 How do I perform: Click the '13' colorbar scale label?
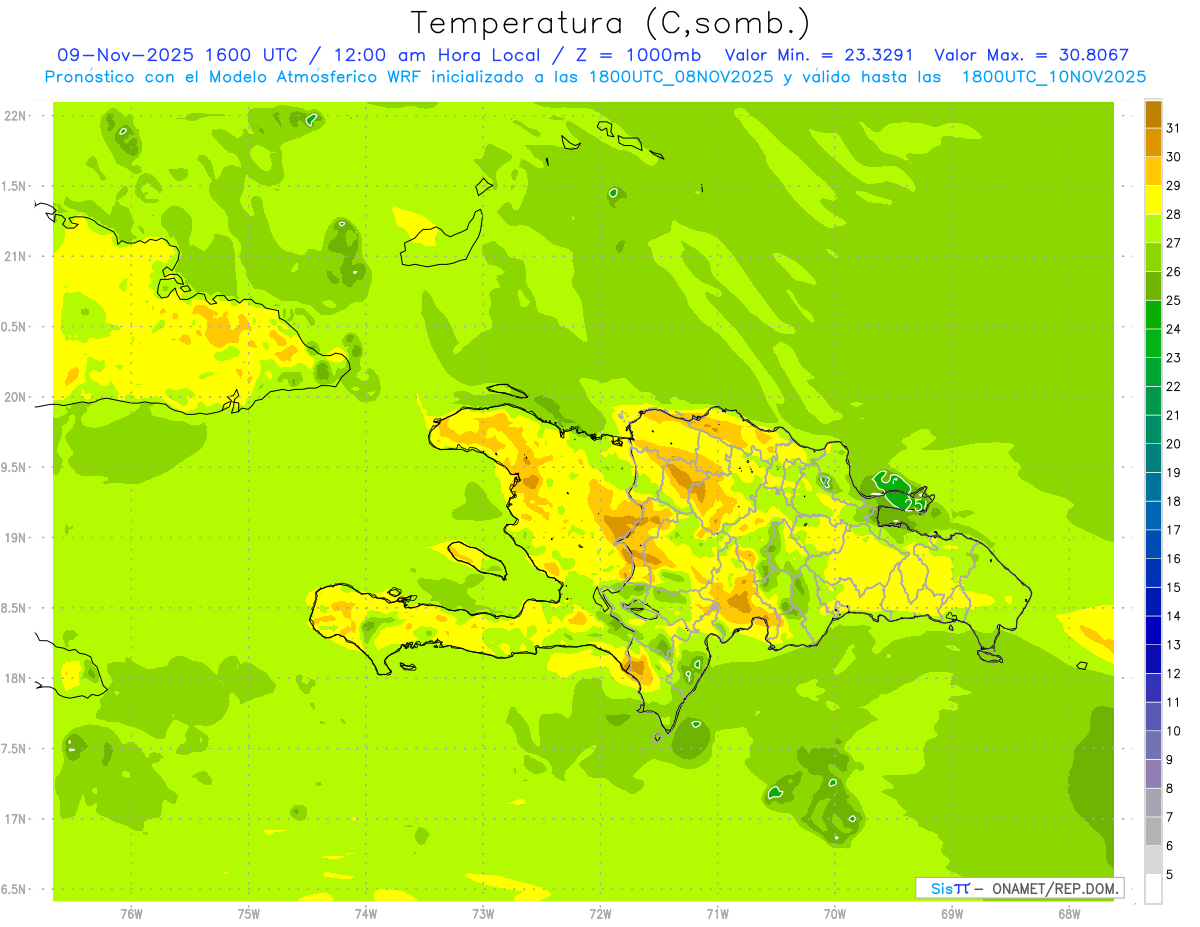1174,645
